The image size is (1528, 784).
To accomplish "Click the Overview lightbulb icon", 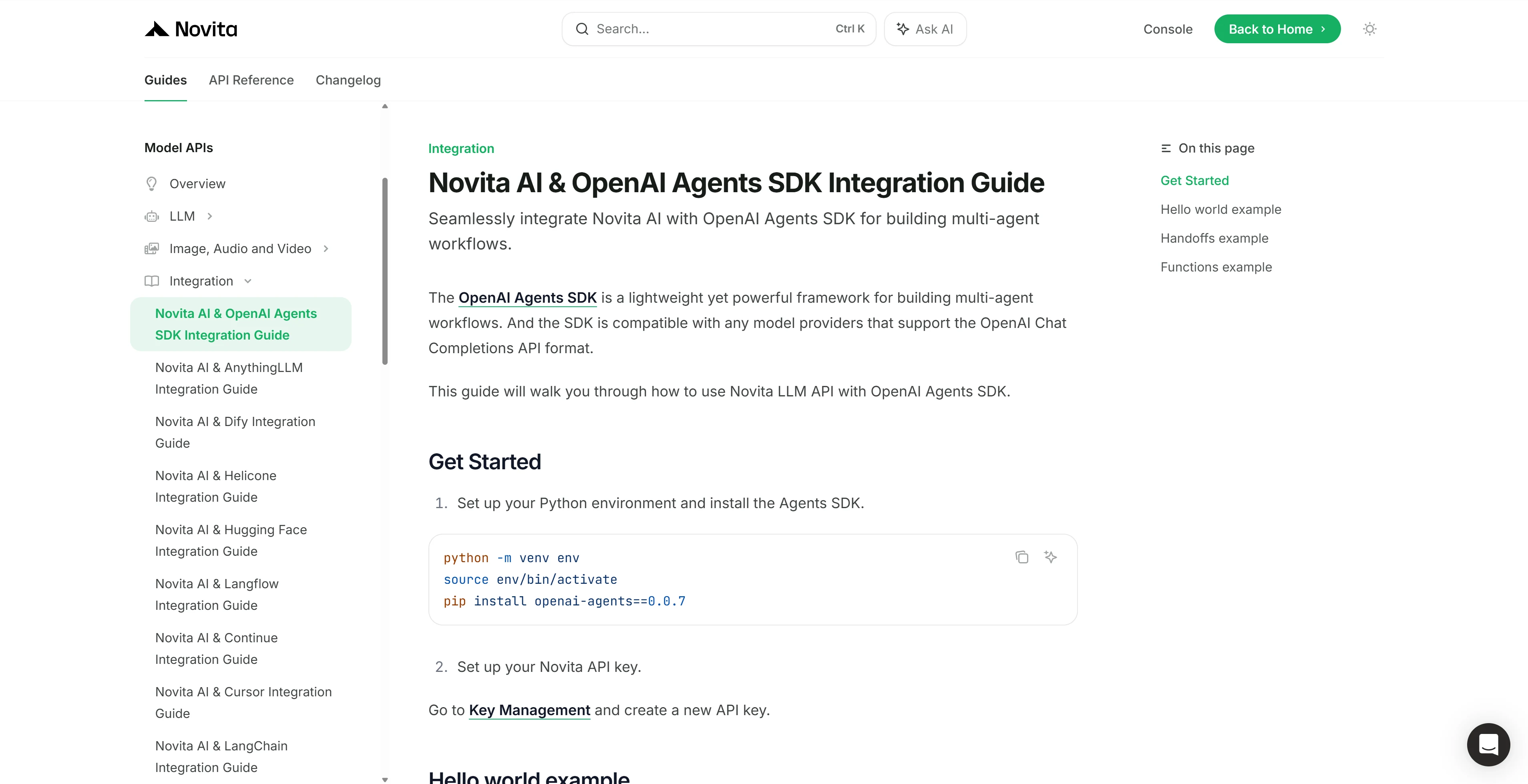I will (152, 184).
